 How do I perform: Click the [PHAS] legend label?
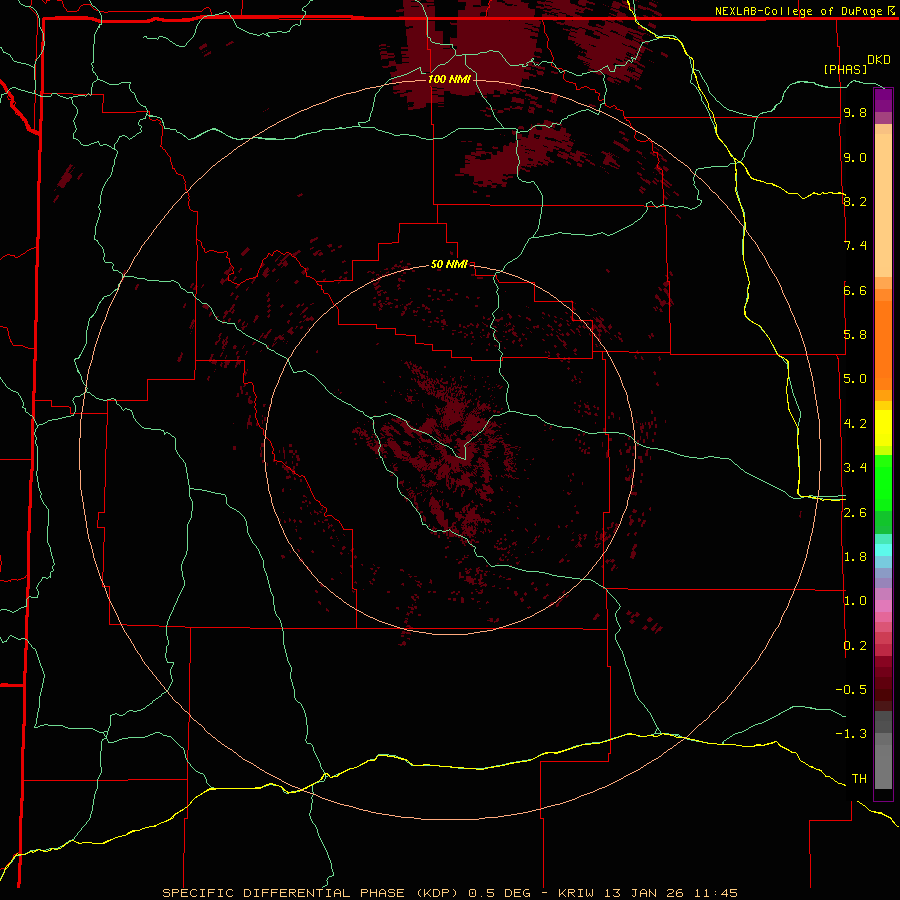845,69
